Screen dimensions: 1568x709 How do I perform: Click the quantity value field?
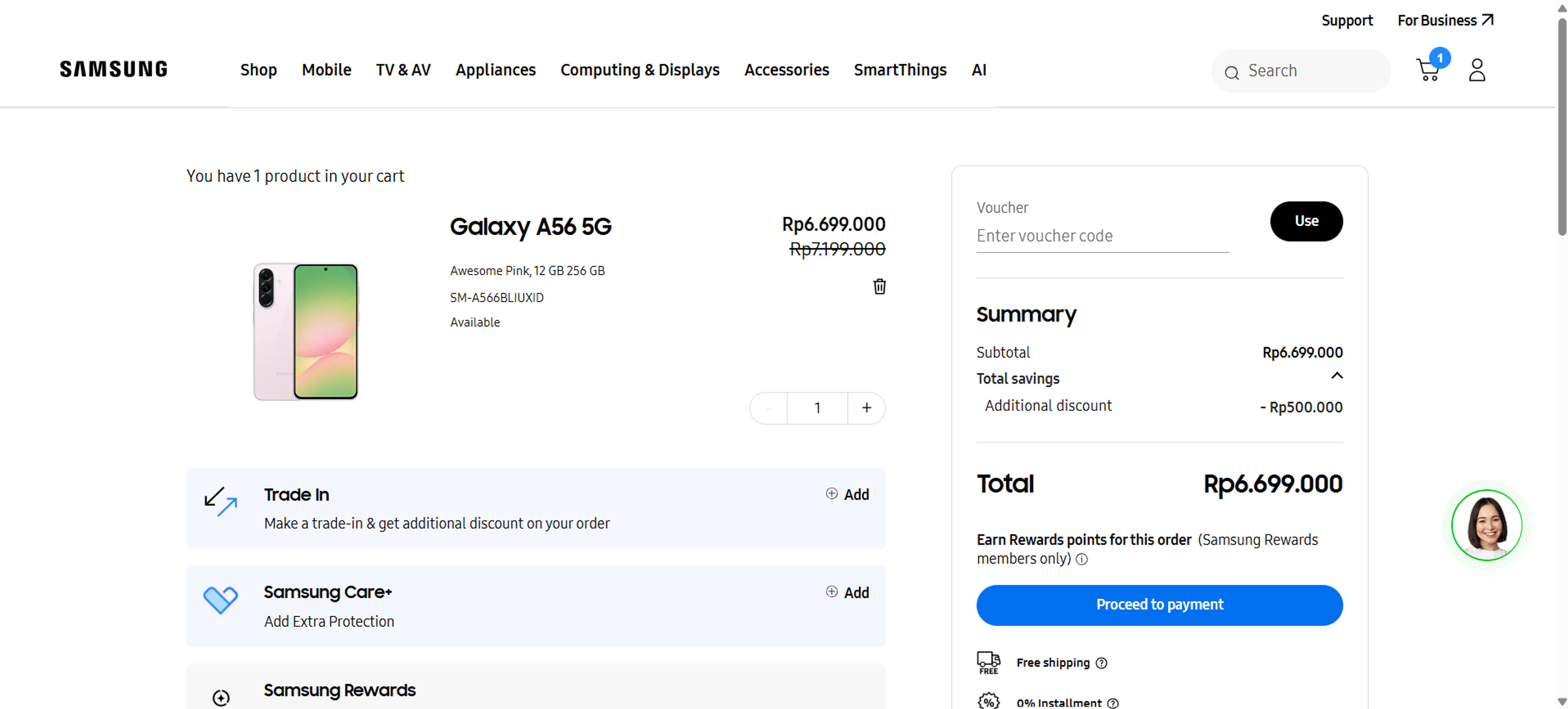pyautogui.click(x=817, y=408)
